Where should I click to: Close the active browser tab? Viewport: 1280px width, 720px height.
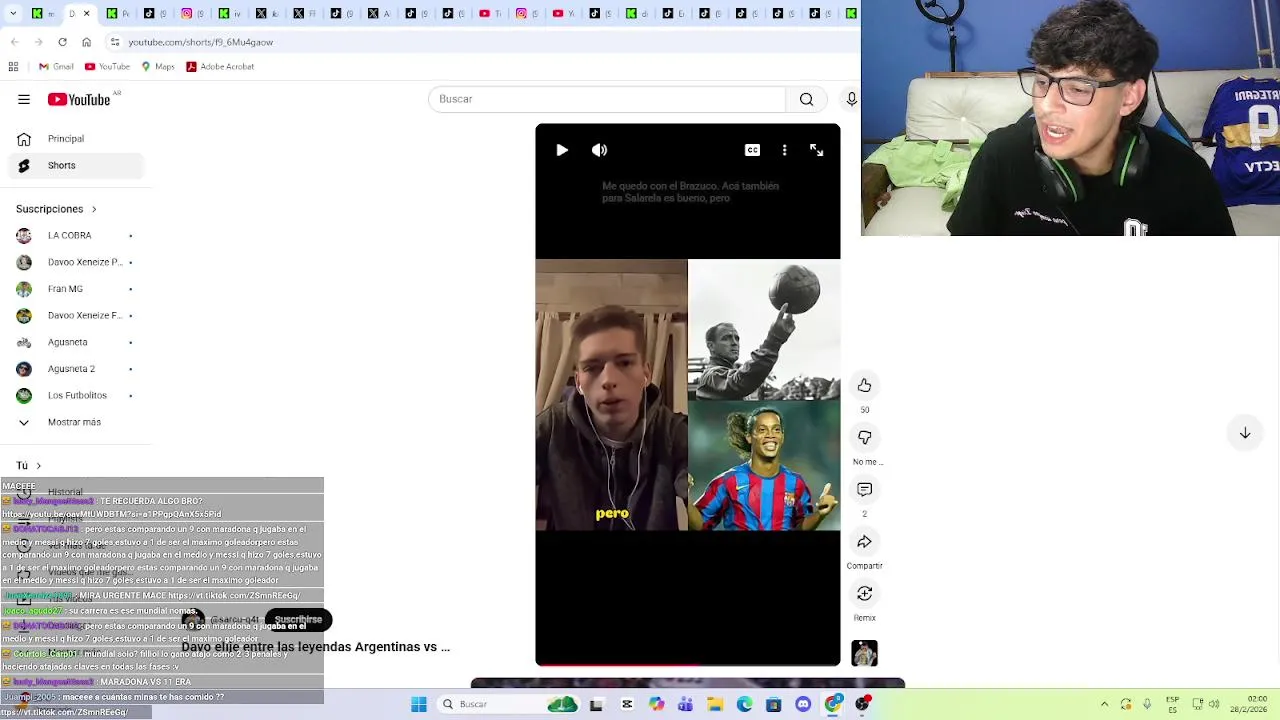coord(86,13)
